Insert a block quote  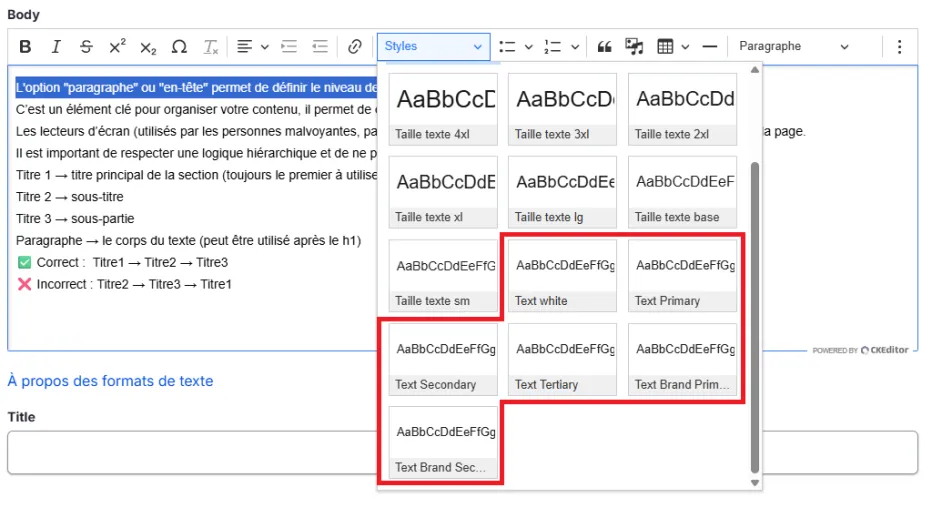pos(604,46)
